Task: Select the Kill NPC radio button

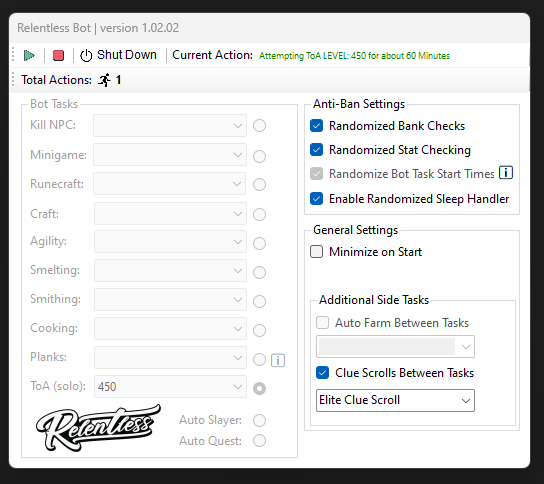Action: tap(260, 126)
